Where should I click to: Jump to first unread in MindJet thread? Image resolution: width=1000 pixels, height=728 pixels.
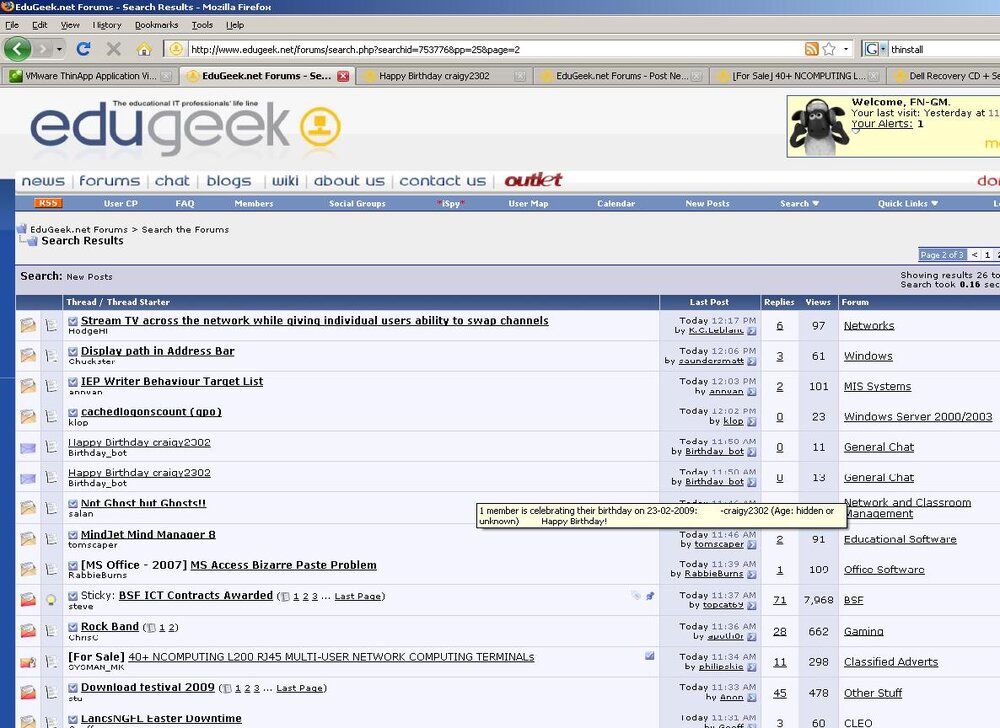(73, 535)
